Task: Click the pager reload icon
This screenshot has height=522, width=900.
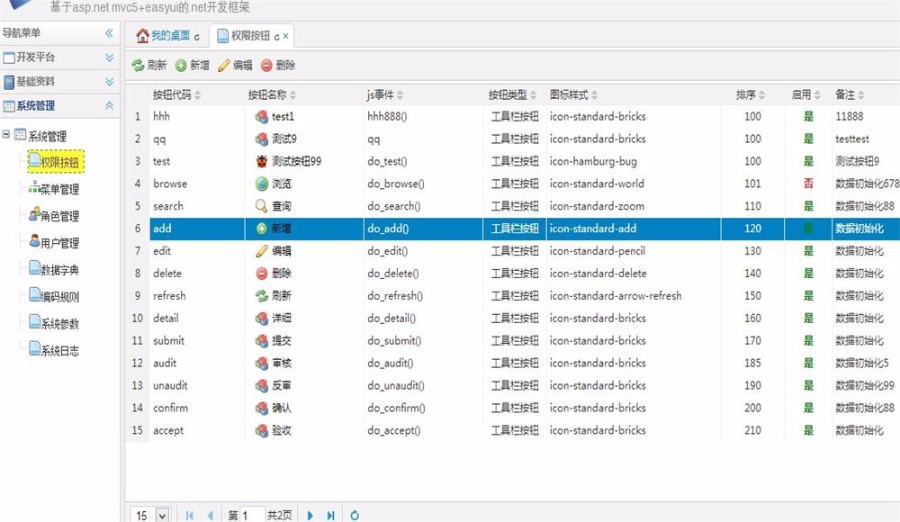Action: click(355, 515)
